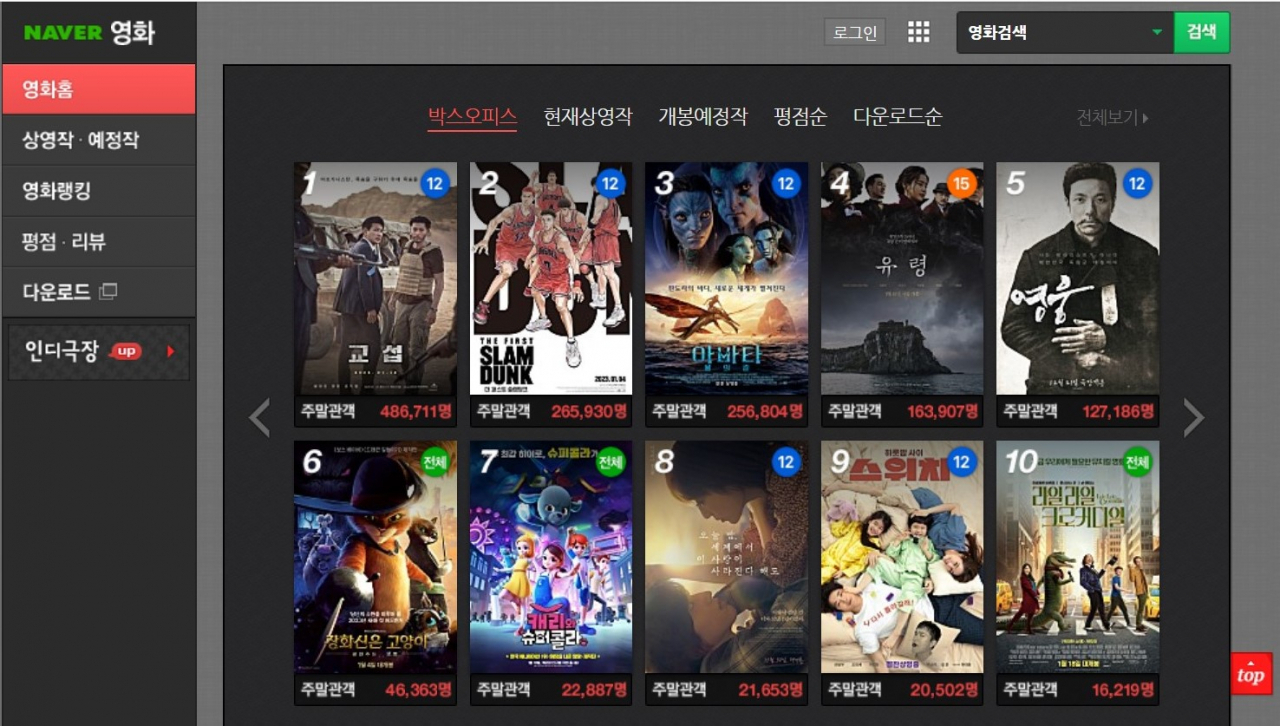The image size is (1280, 726).
Task: Click weekend audience count 256,804명
Action: coord(765,411)
